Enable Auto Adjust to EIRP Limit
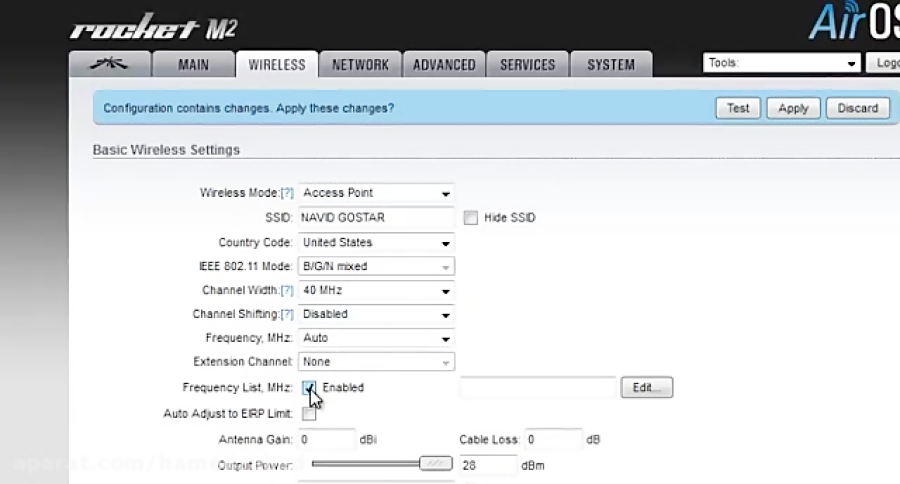The image size is (900, 484). (309, 414)
